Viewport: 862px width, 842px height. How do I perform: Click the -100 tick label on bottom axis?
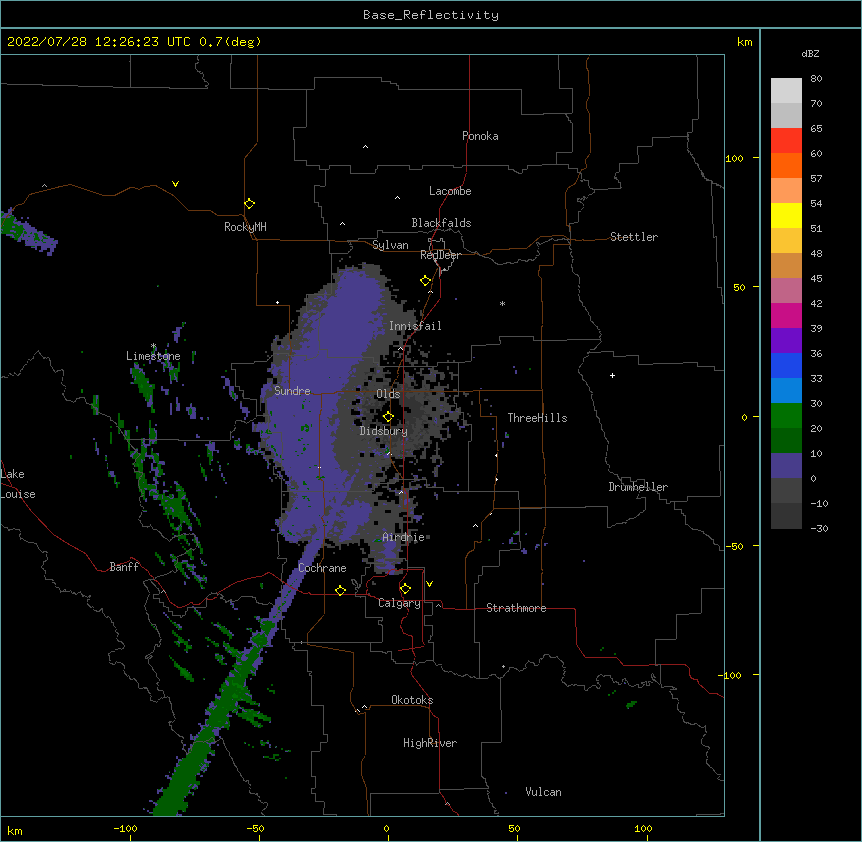[x=125, y=828]
